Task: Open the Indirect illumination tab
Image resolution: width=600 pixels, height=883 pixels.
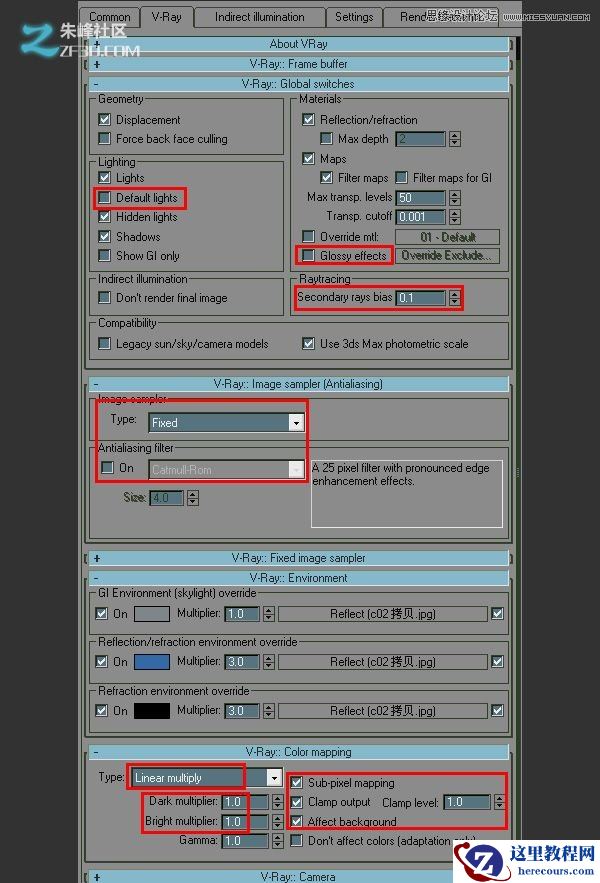Action: click(x=260, y=17)
